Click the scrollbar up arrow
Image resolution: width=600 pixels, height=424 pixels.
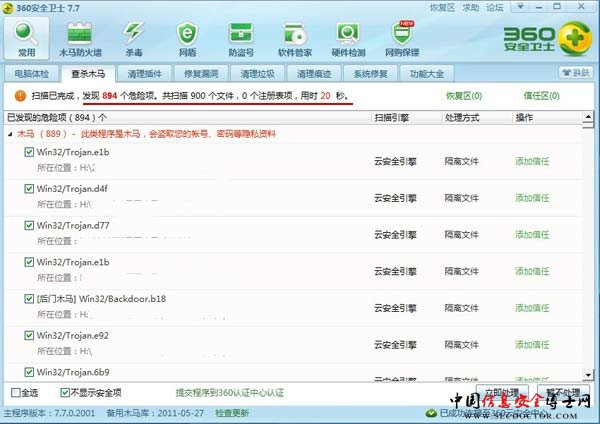pos(588,116)
